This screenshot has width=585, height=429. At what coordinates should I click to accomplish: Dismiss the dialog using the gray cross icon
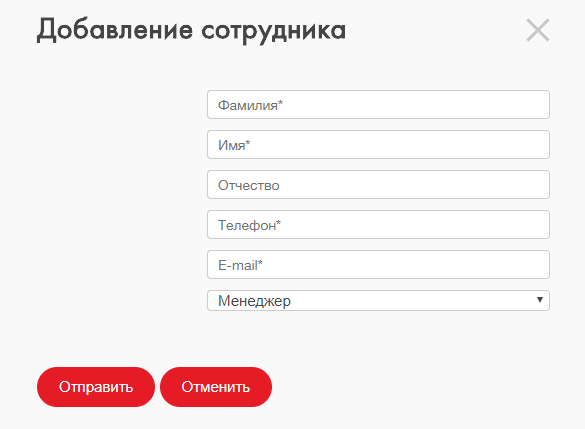pyautogui.click(x=538, y=30)
